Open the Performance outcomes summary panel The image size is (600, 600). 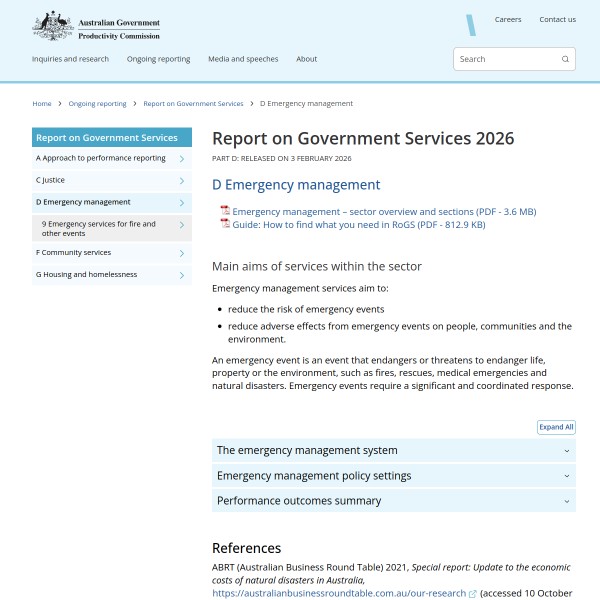point(393,501)
